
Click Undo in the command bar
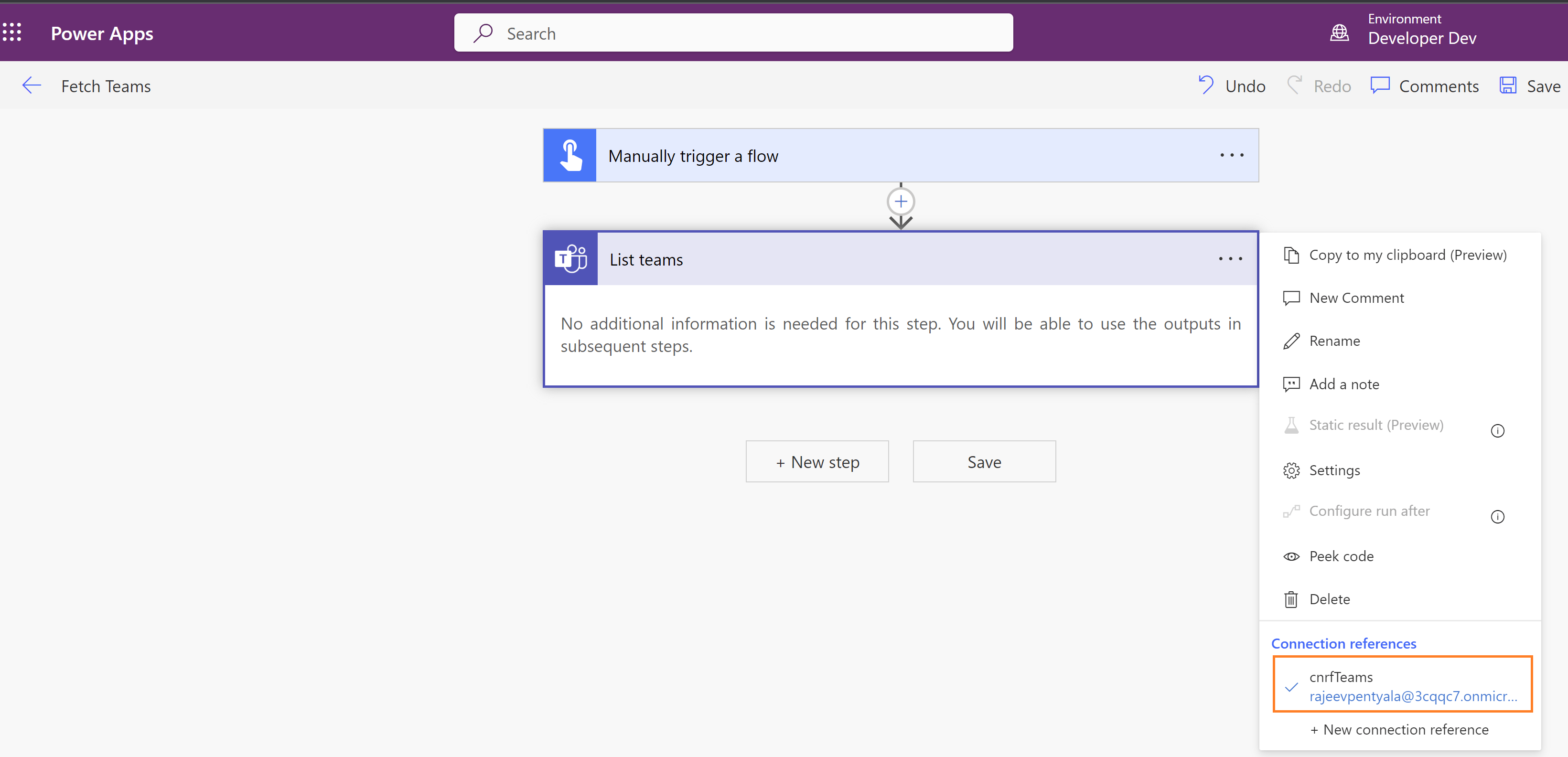[x=1231, y=86]
